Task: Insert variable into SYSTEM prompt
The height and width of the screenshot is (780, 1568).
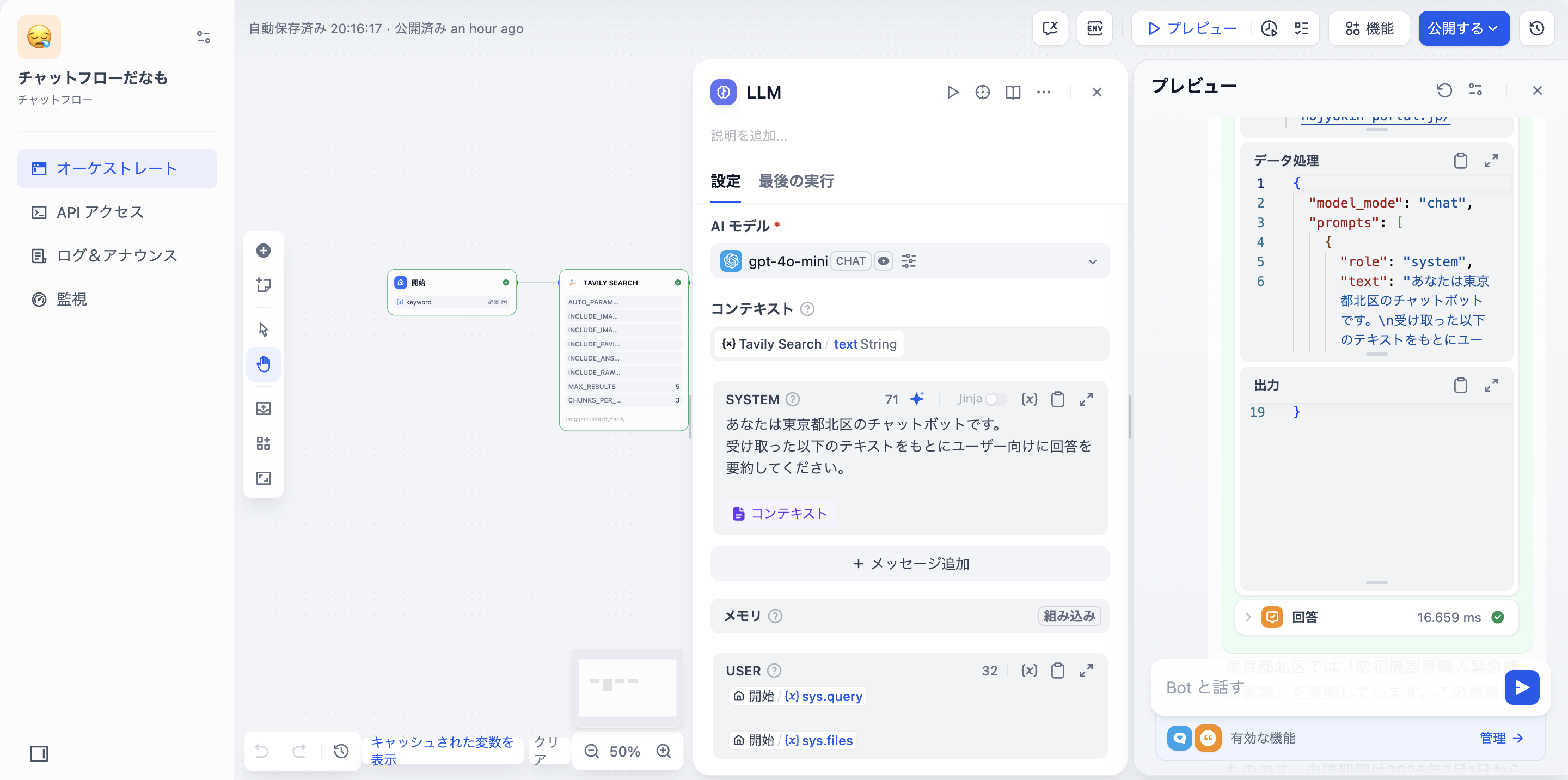Action: click(1030, 399)
